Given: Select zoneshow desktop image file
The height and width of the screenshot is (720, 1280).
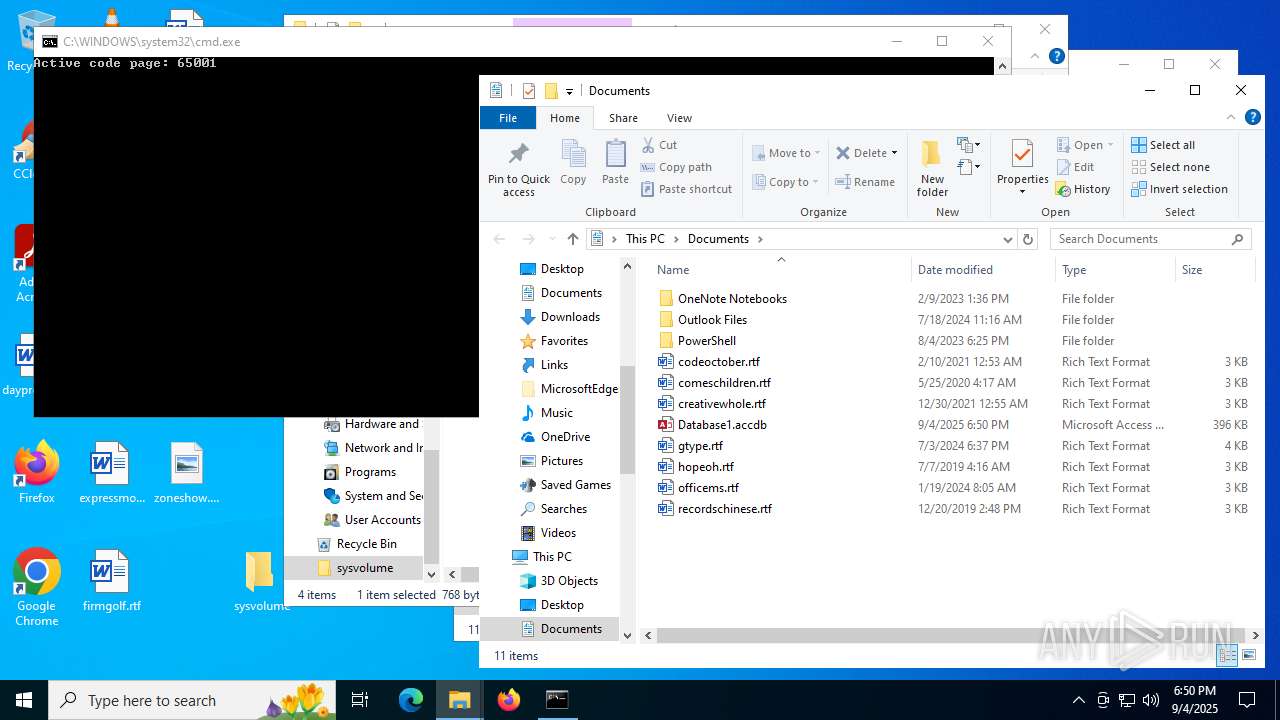Looking at the screenshot, I should 187,473.
